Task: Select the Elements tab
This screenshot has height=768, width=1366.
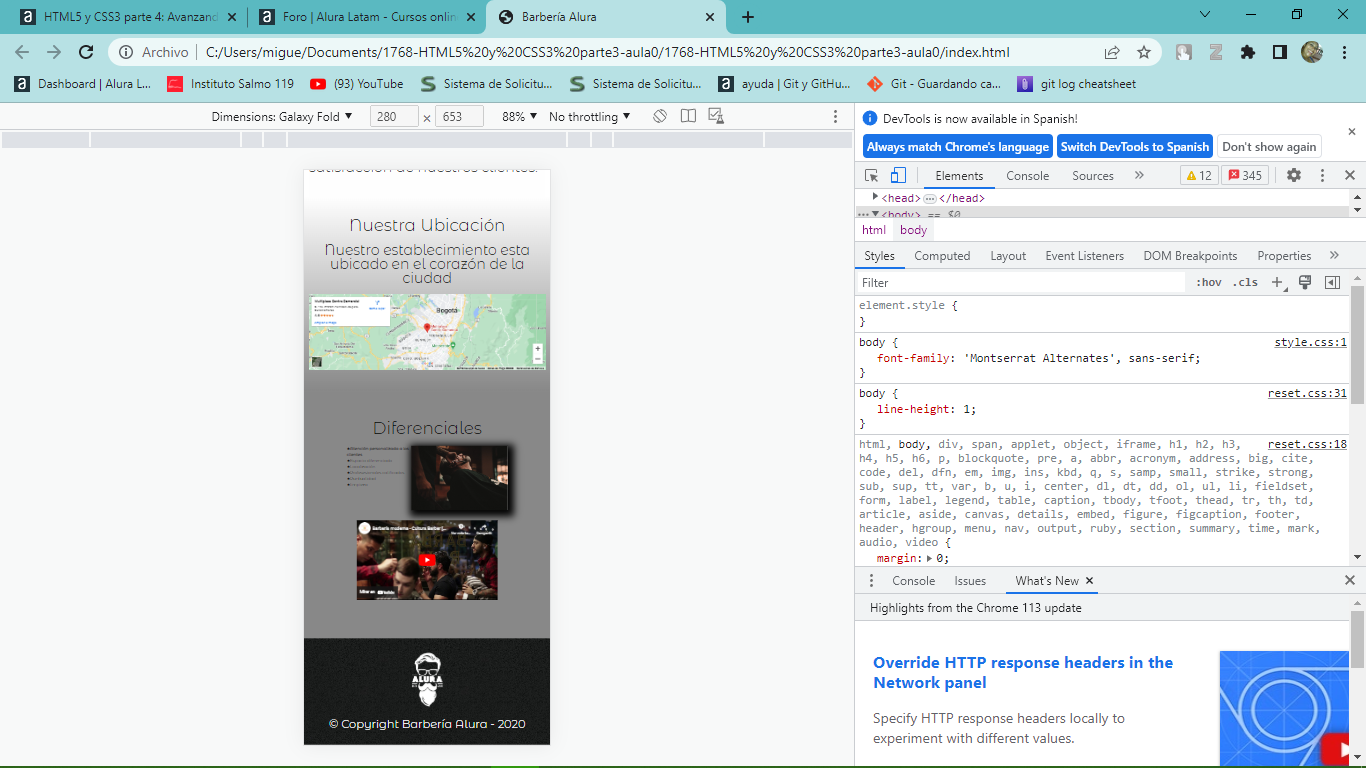Action: 959,175
